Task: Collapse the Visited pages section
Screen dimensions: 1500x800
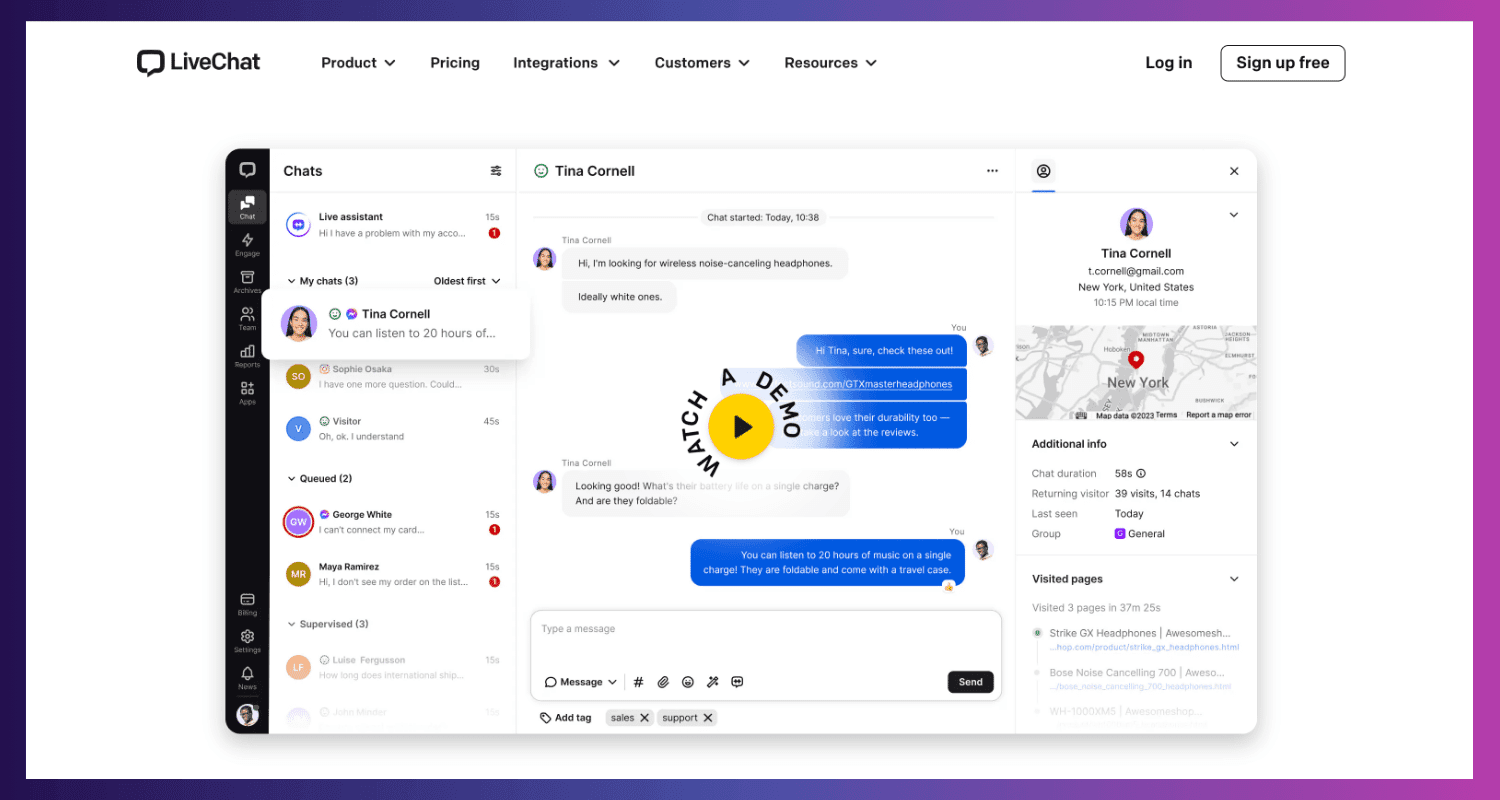Action: point(1234,579)
